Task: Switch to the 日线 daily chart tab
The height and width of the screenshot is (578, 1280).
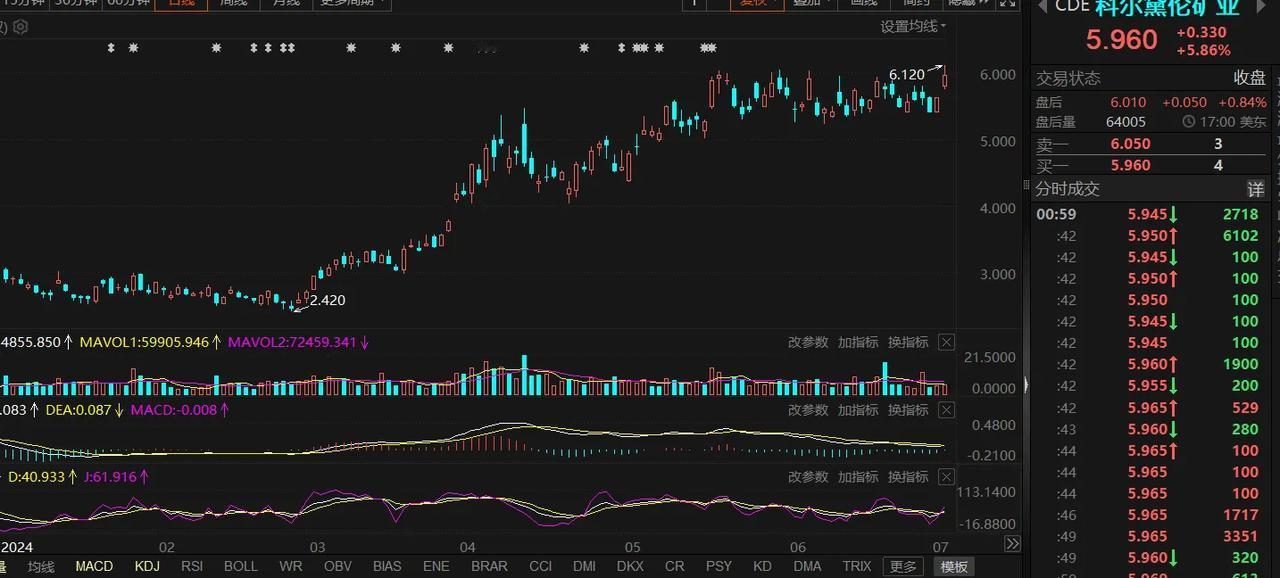Action: coord(181,3)
